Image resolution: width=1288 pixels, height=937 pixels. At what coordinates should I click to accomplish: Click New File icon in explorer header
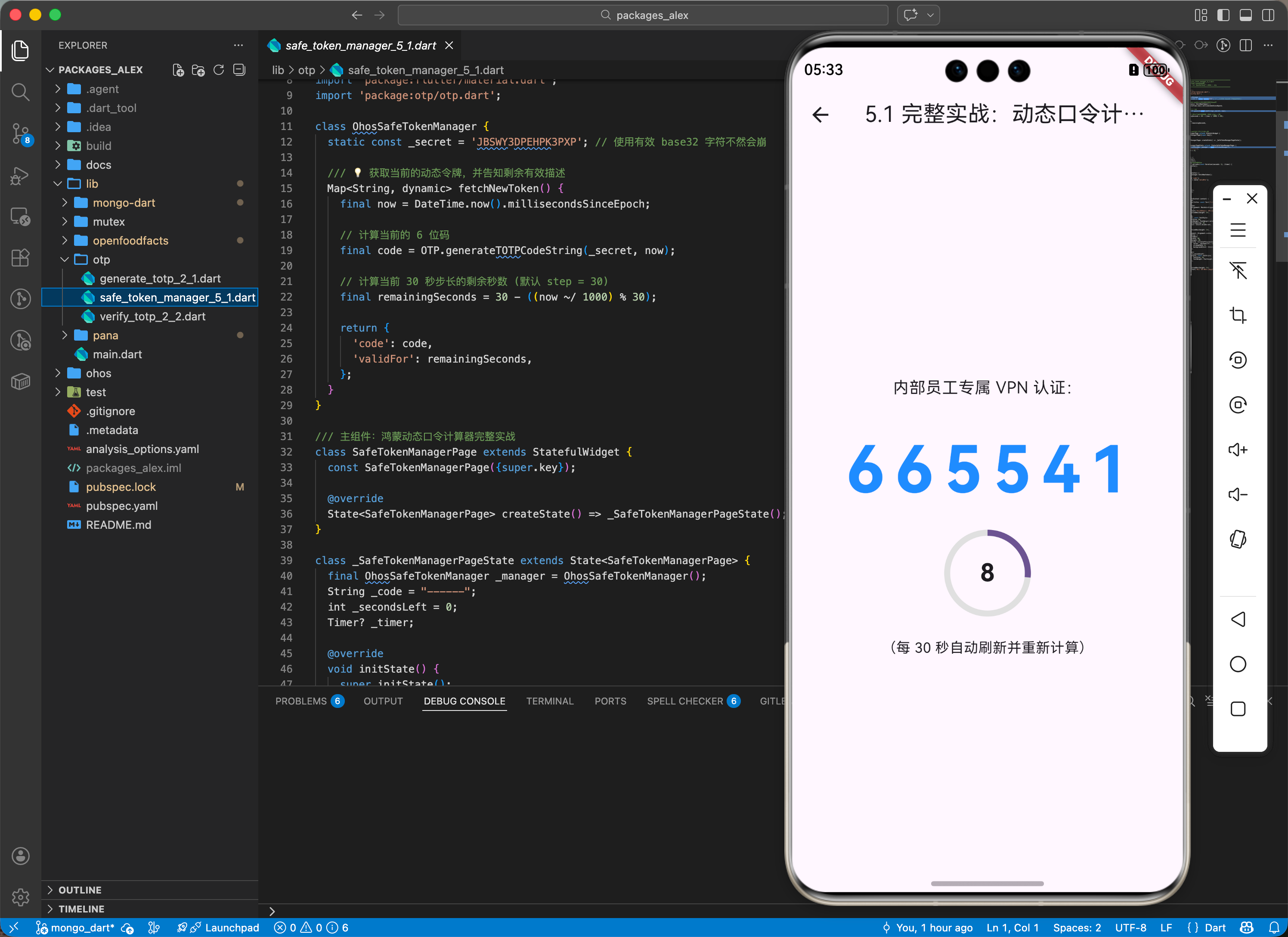178,70
